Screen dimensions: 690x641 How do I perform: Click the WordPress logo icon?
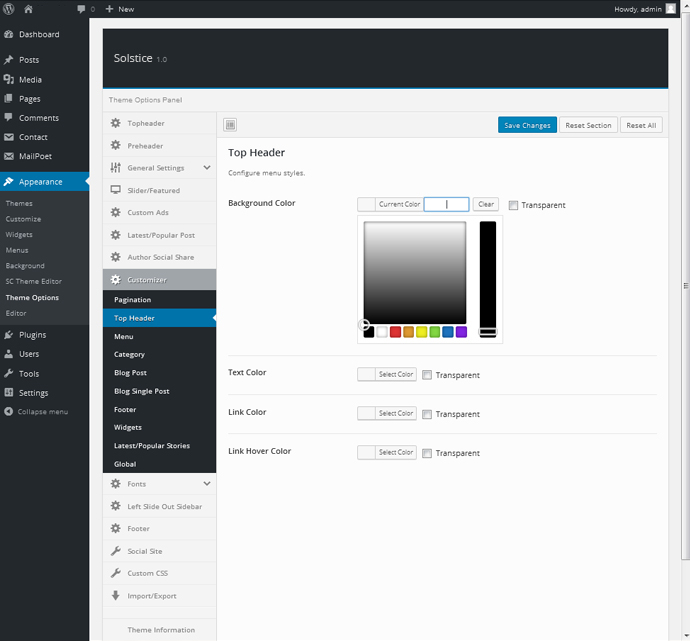pyautogui.click(x=8, y=9)
